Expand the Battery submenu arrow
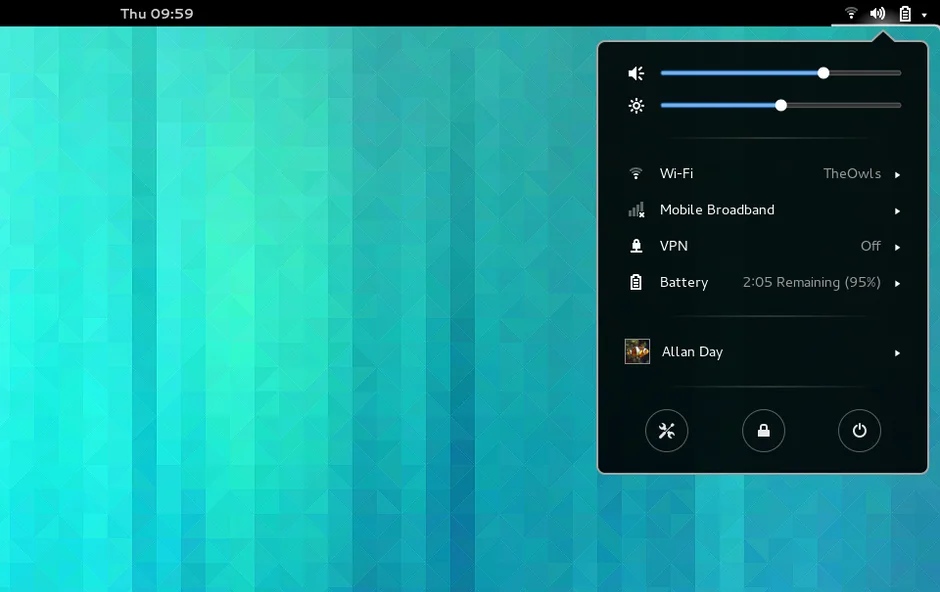Image resolution: width=940 pixels, height=592 pixels. 897,284
